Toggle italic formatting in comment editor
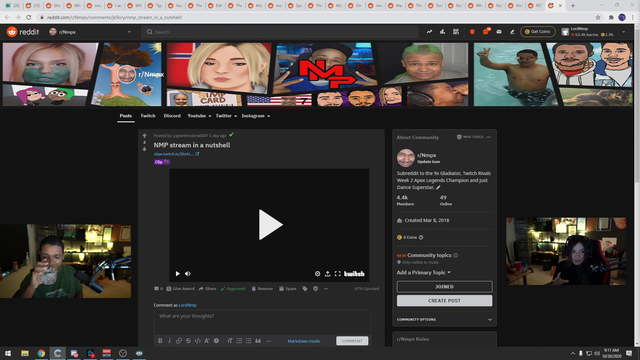The image size is (640, 360). point(169,341)
